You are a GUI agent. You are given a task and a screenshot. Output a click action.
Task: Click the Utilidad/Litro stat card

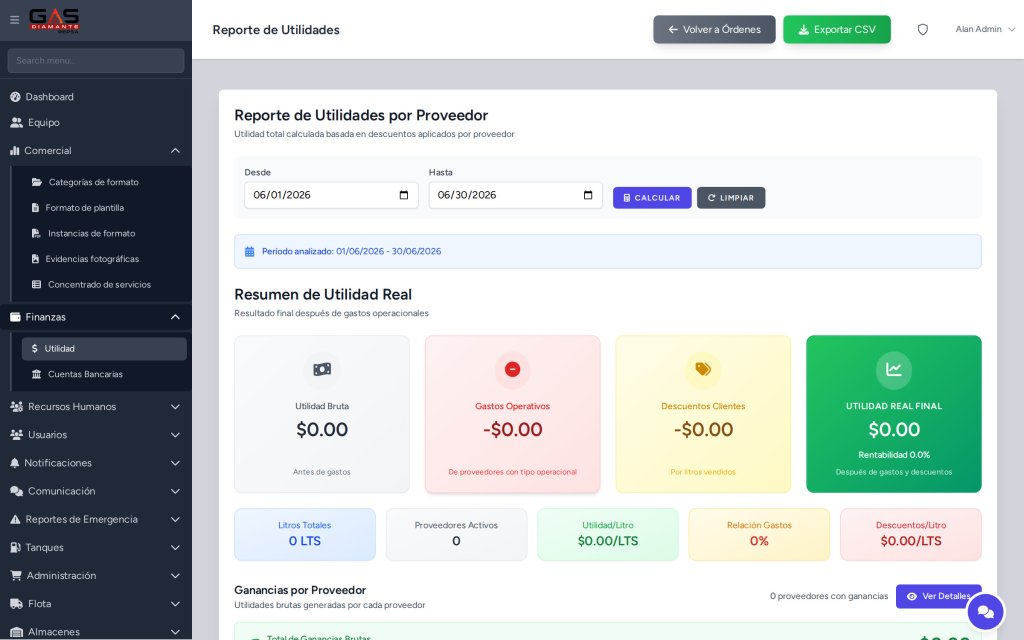click(x=608, y=534)
